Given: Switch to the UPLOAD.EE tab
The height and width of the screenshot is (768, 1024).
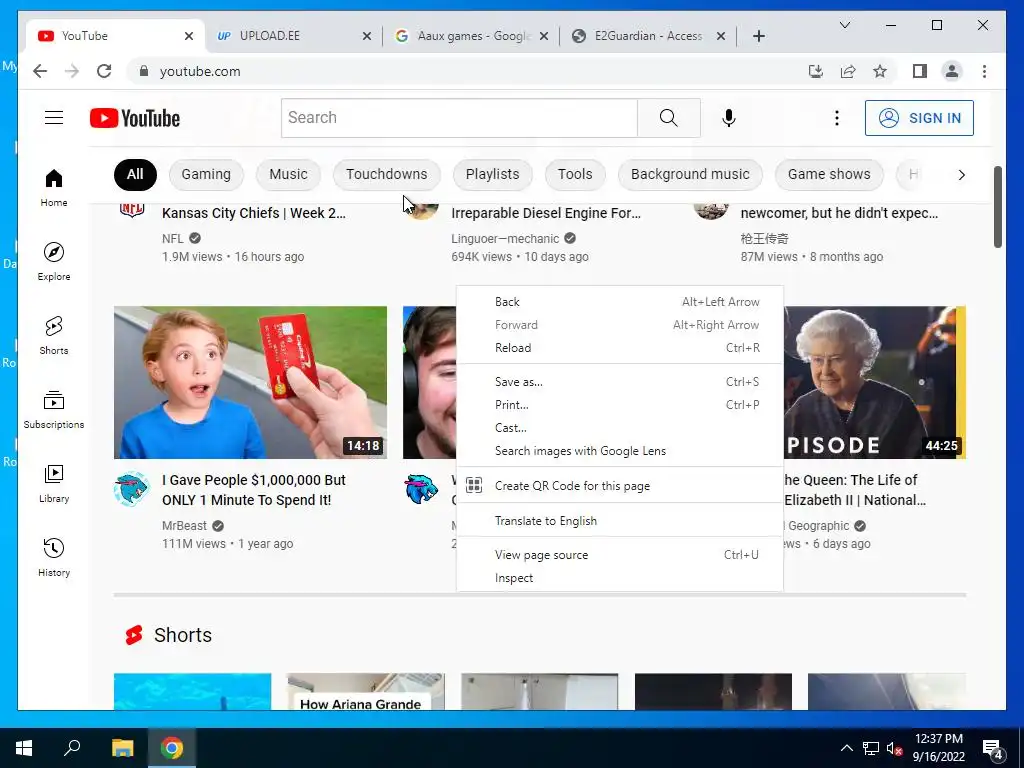Looking at the screenshot, I should (294, 36).
